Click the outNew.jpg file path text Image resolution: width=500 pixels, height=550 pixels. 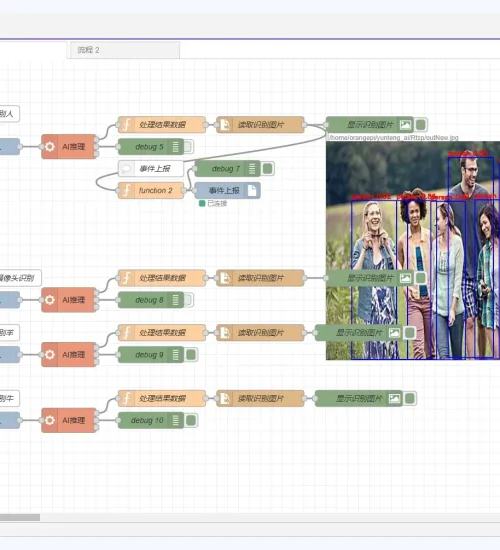coord(393,138)
